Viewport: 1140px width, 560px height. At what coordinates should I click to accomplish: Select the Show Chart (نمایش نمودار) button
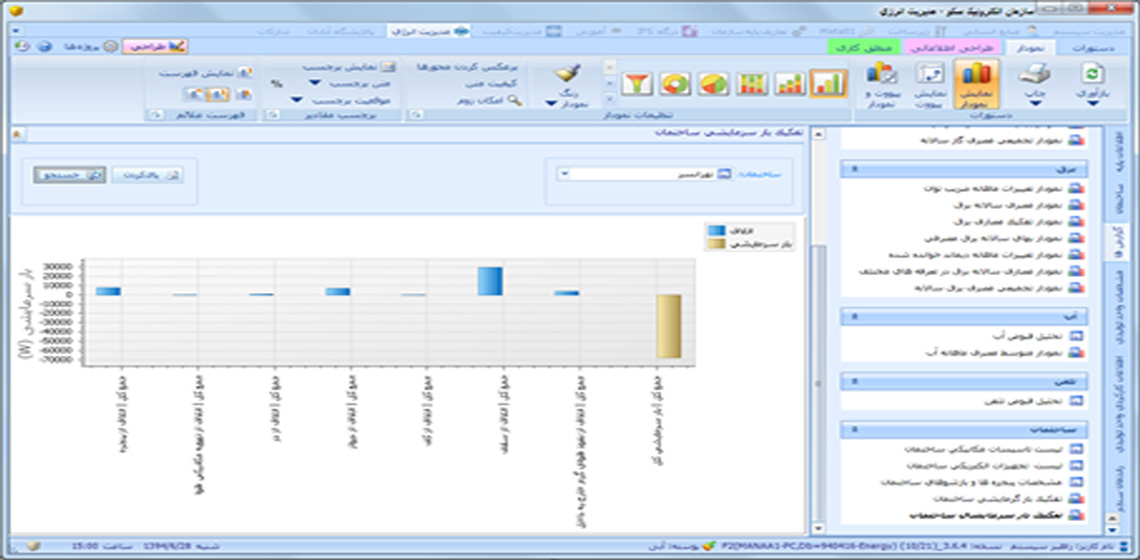(x=978, y=82)
